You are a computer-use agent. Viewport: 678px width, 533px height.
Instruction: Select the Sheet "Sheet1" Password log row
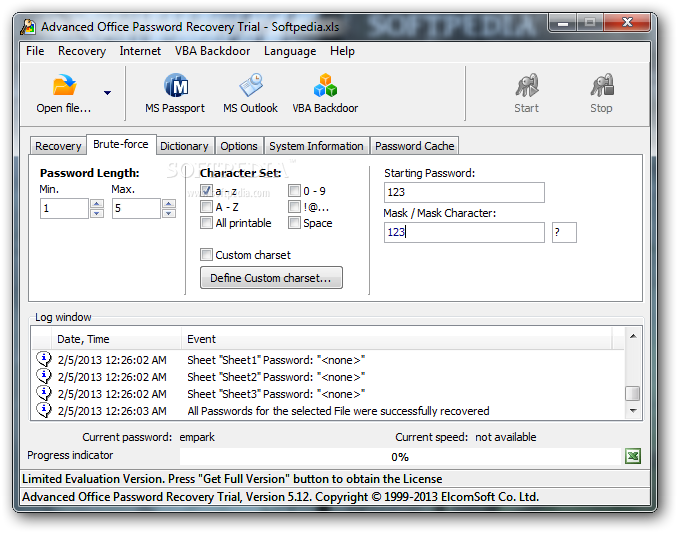pyautogui.click(x=328, y=360)
